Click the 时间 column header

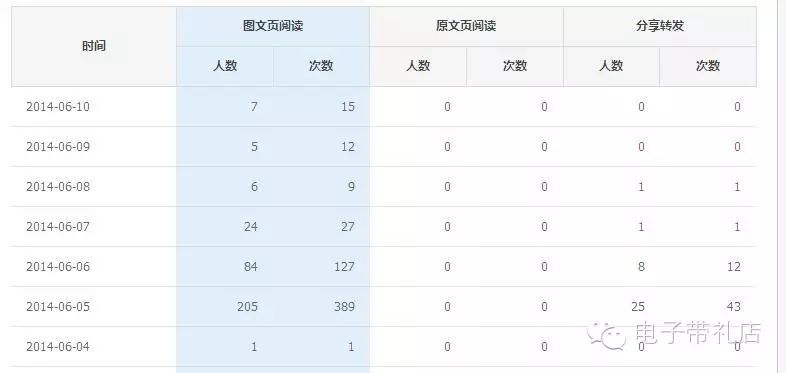click(x=94, y=46)
